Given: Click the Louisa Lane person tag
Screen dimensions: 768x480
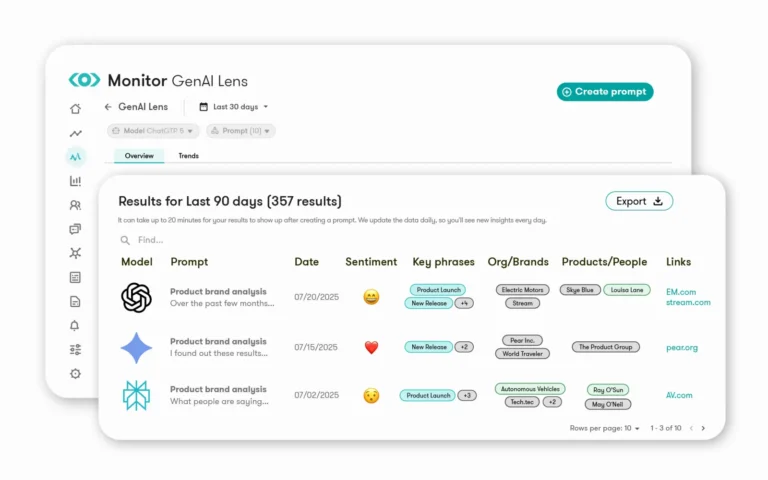Looking at the screenshot, I should click(x=627, y=289).
